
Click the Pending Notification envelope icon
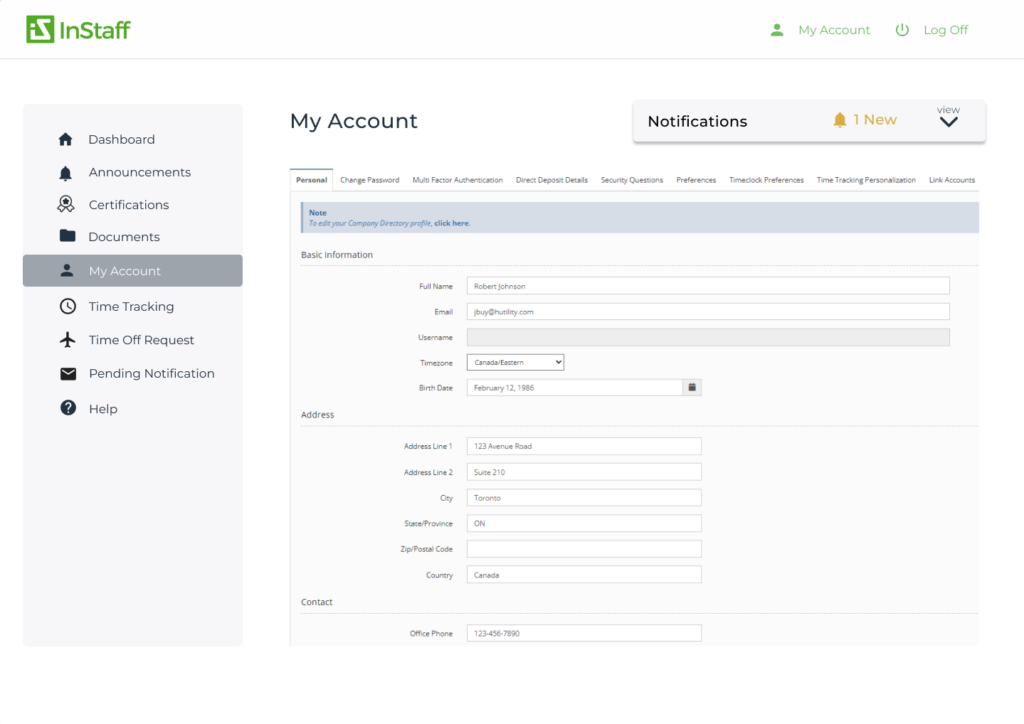point(68,373)
